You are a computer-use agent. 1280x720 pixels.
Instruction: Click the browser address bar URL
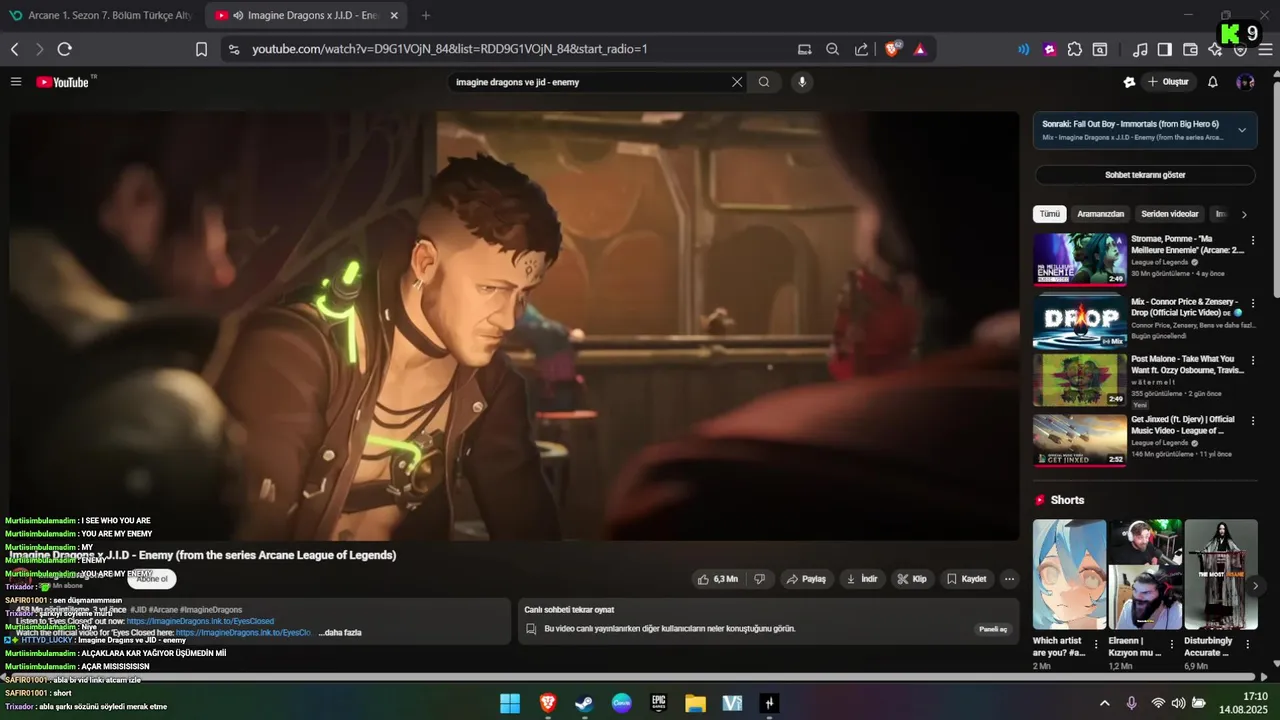450,49
